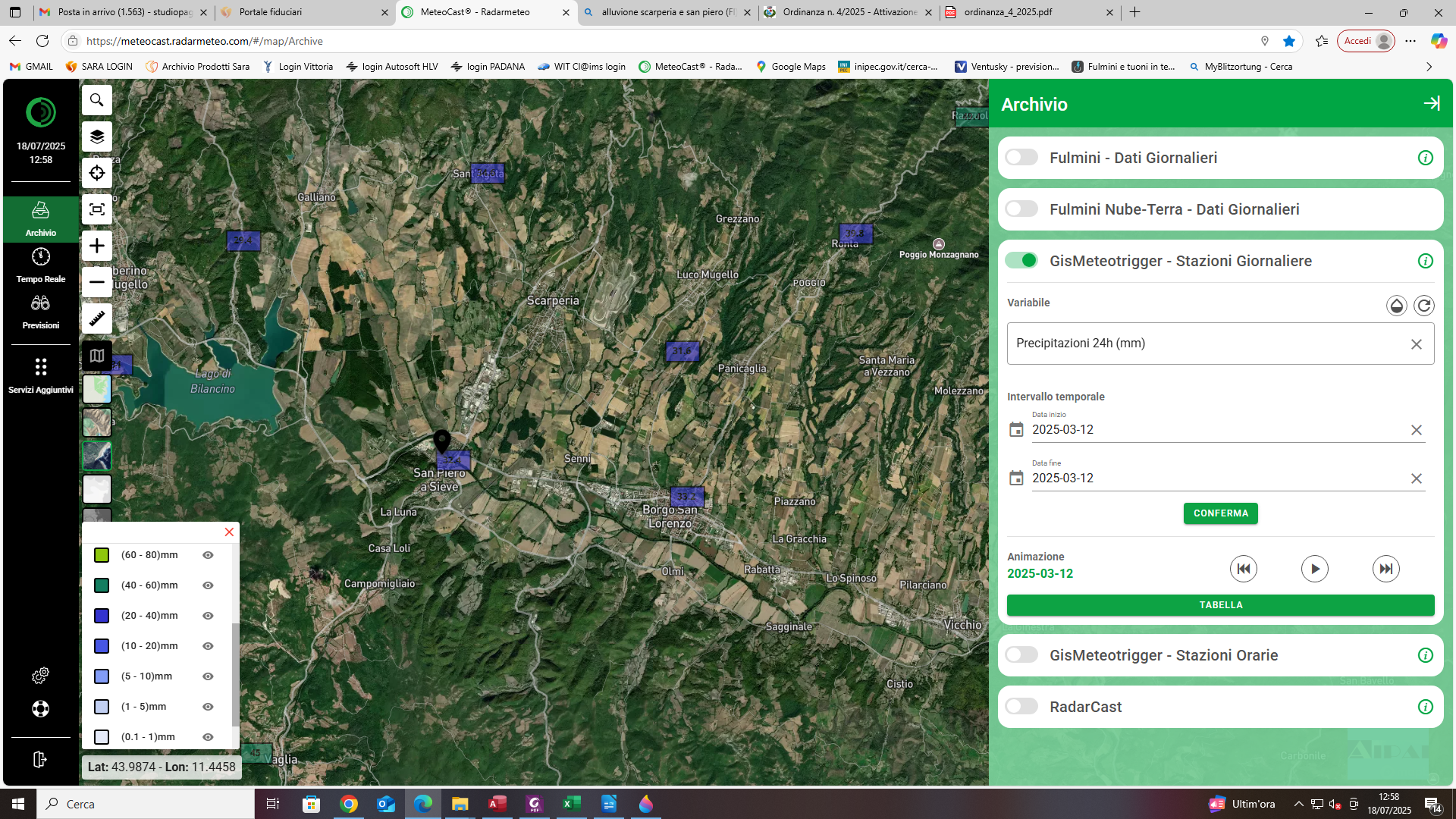Viewport: 1456px width, 819px height.
Task: Enable the GisMeteotrigger - Stazioni Orarie layer
Action: (x=1021, y=654)
